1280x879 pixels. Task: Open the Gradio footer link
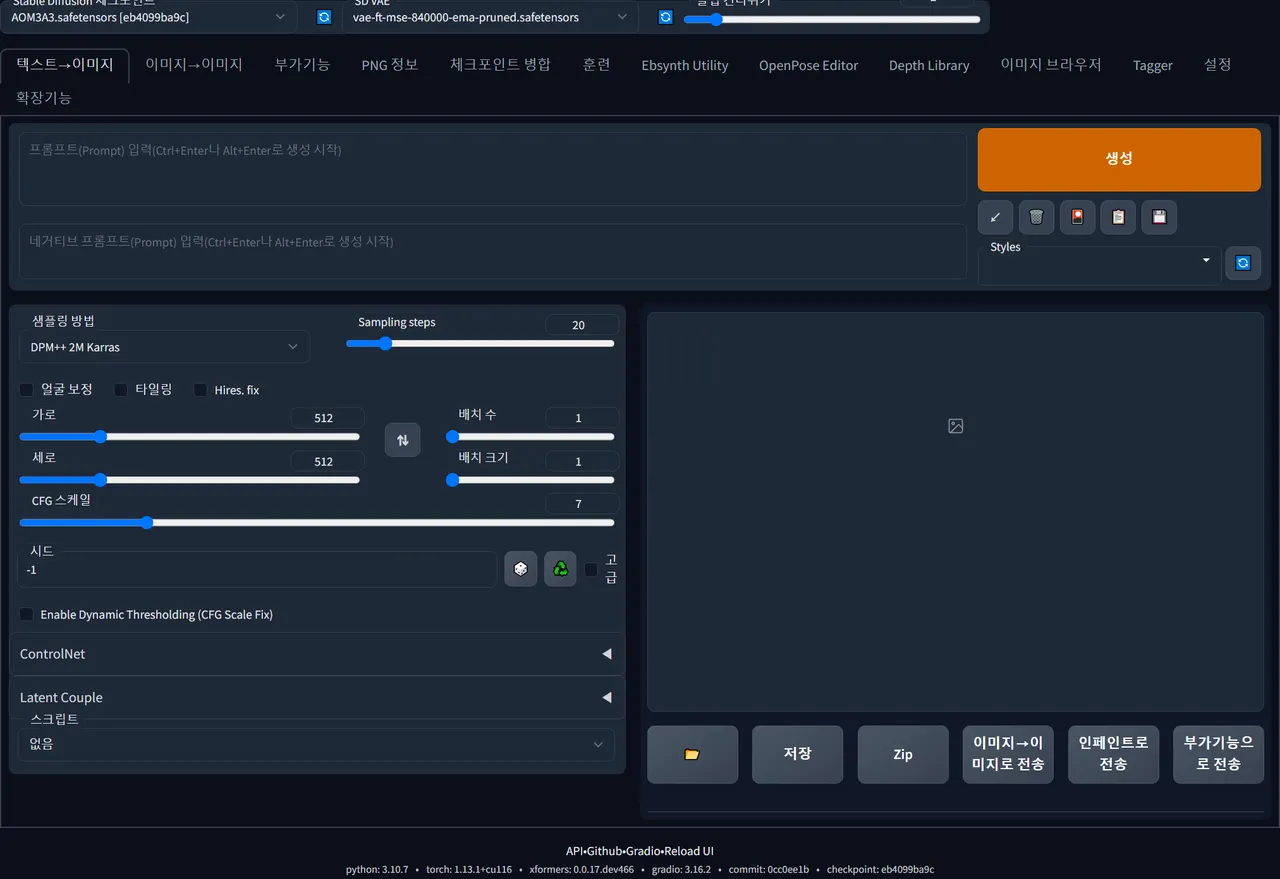[641, 851]
